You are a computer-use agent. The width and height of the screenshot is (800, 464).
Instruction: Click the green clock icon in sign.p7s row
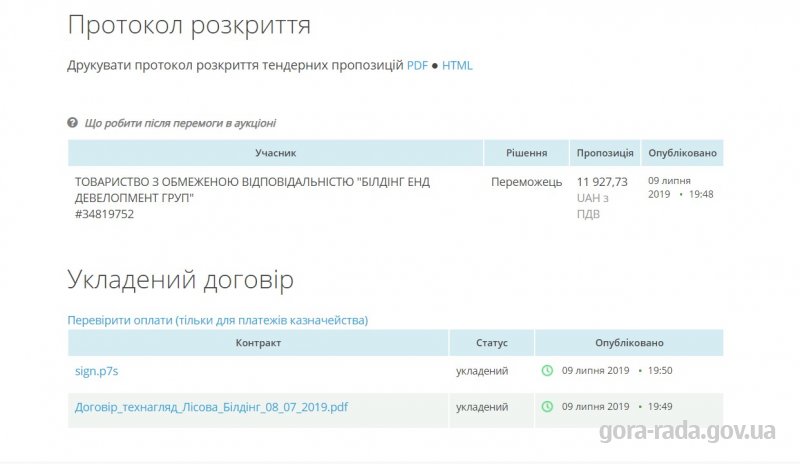pyautogui.click(x=547, y=371)
